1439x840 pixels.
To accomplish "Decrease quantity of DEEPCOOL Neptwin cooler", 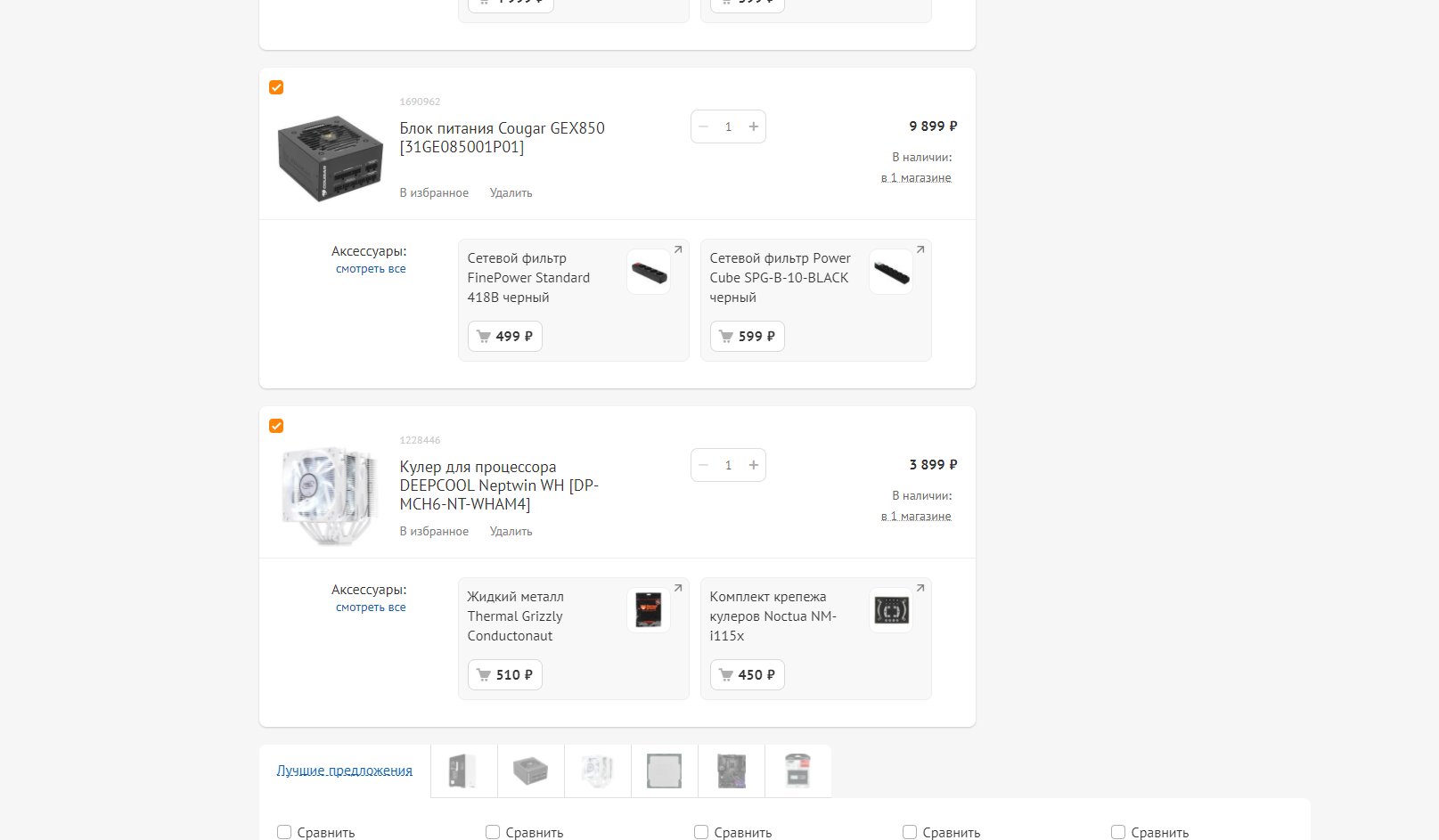I will tap(703, 465).
